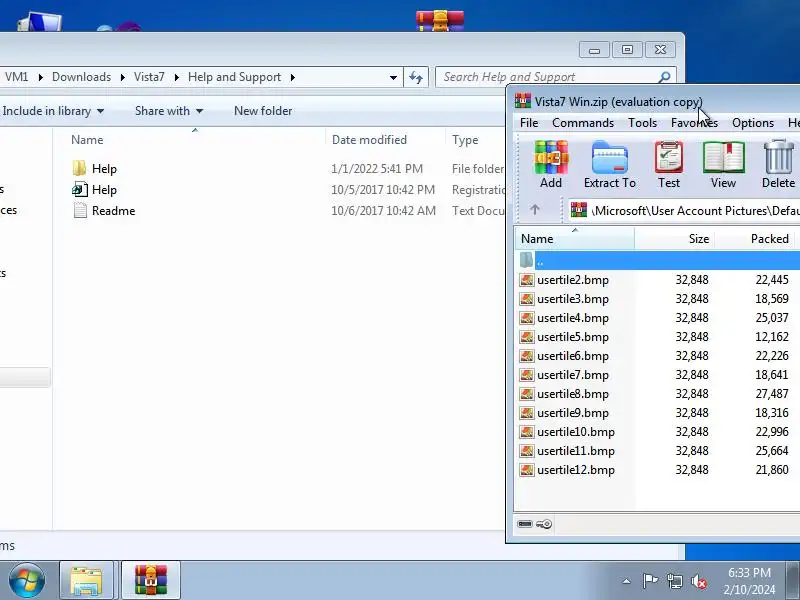Click the muted volume tray icon
Image resolution: width=800 pixels, height=600 pixels.
(x=699, y=581)
